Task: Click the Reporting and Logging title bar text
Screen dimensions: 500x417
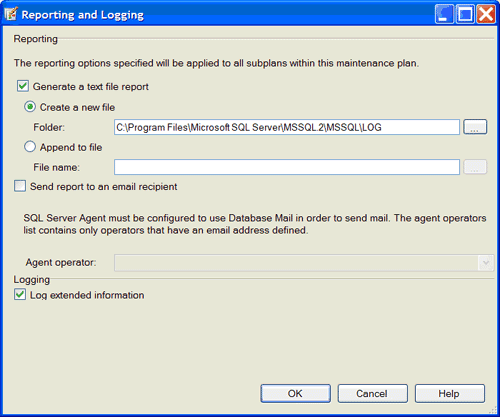Action: click(x=82, y=15)
